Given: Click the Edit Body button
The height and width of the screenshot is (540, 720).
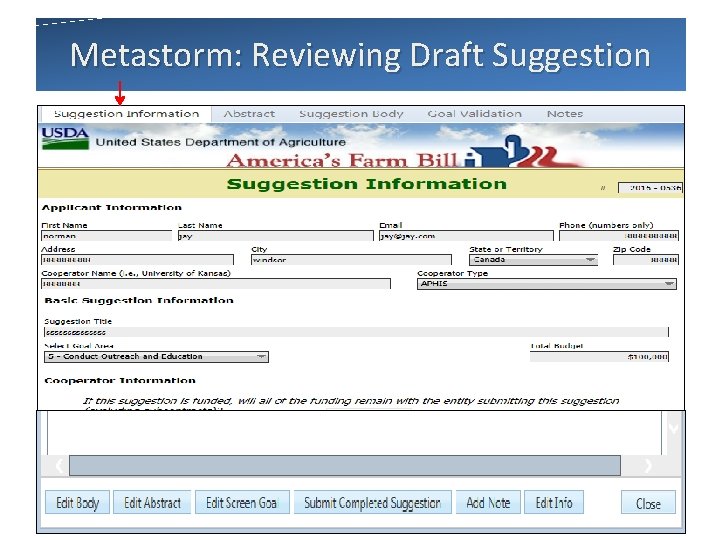Looking at the screenshot, I should pyautogui.click(x=77, y=502).
